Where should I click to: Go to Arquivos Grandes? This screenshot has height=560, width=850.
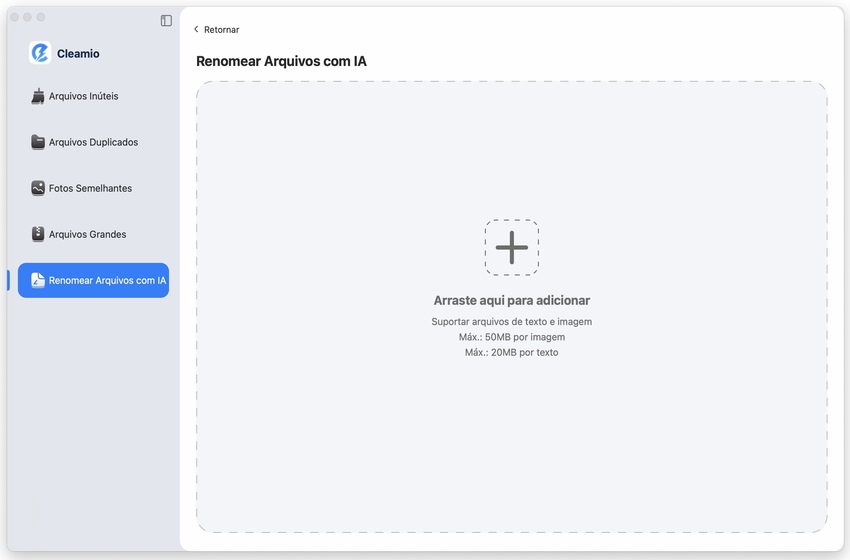93,234
